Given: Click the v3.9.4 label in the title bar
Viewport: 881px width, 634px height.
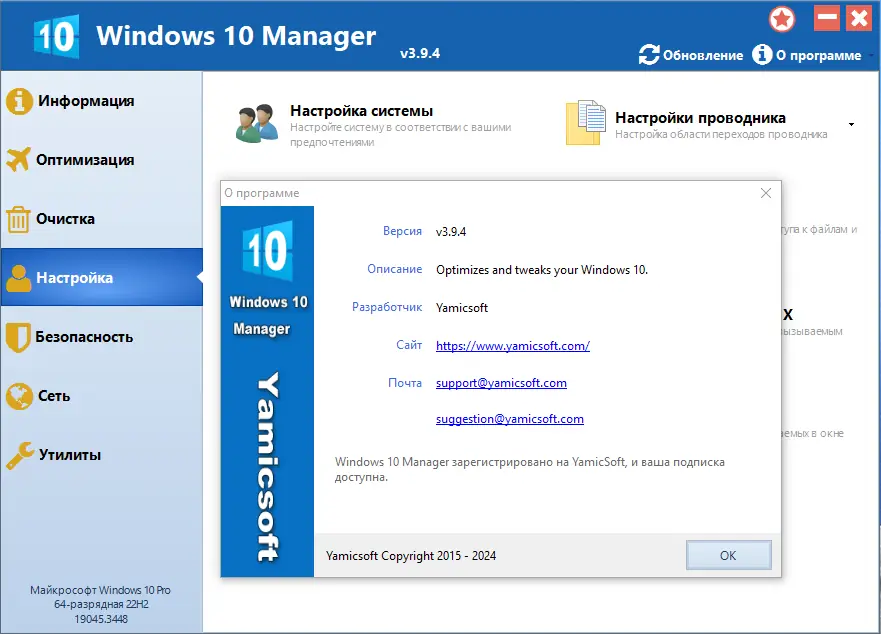Looking at the screenshot, I should [420, 53].
